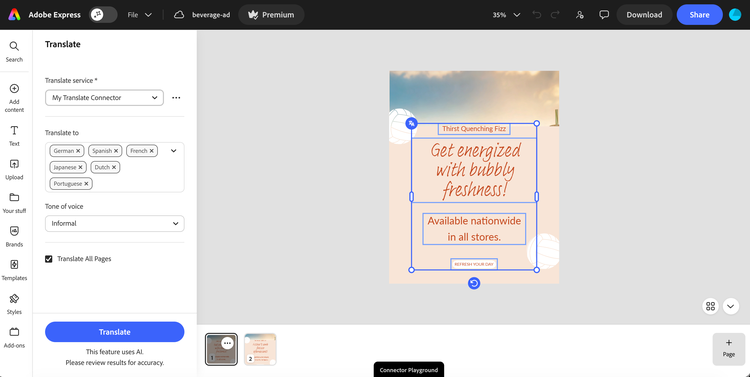Click the invite collaborators icon

point(580,15)
